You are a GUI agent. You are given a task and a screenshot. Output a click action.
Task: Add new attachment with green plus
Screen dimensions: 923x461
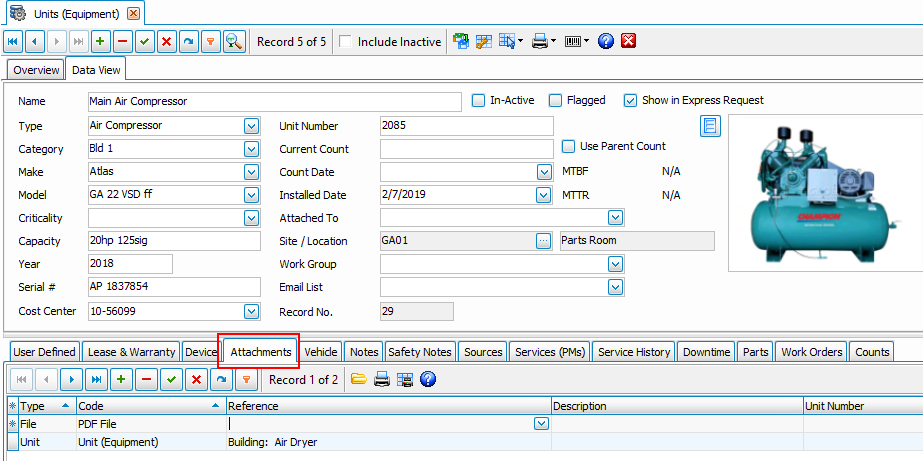[x=121, y=380]
